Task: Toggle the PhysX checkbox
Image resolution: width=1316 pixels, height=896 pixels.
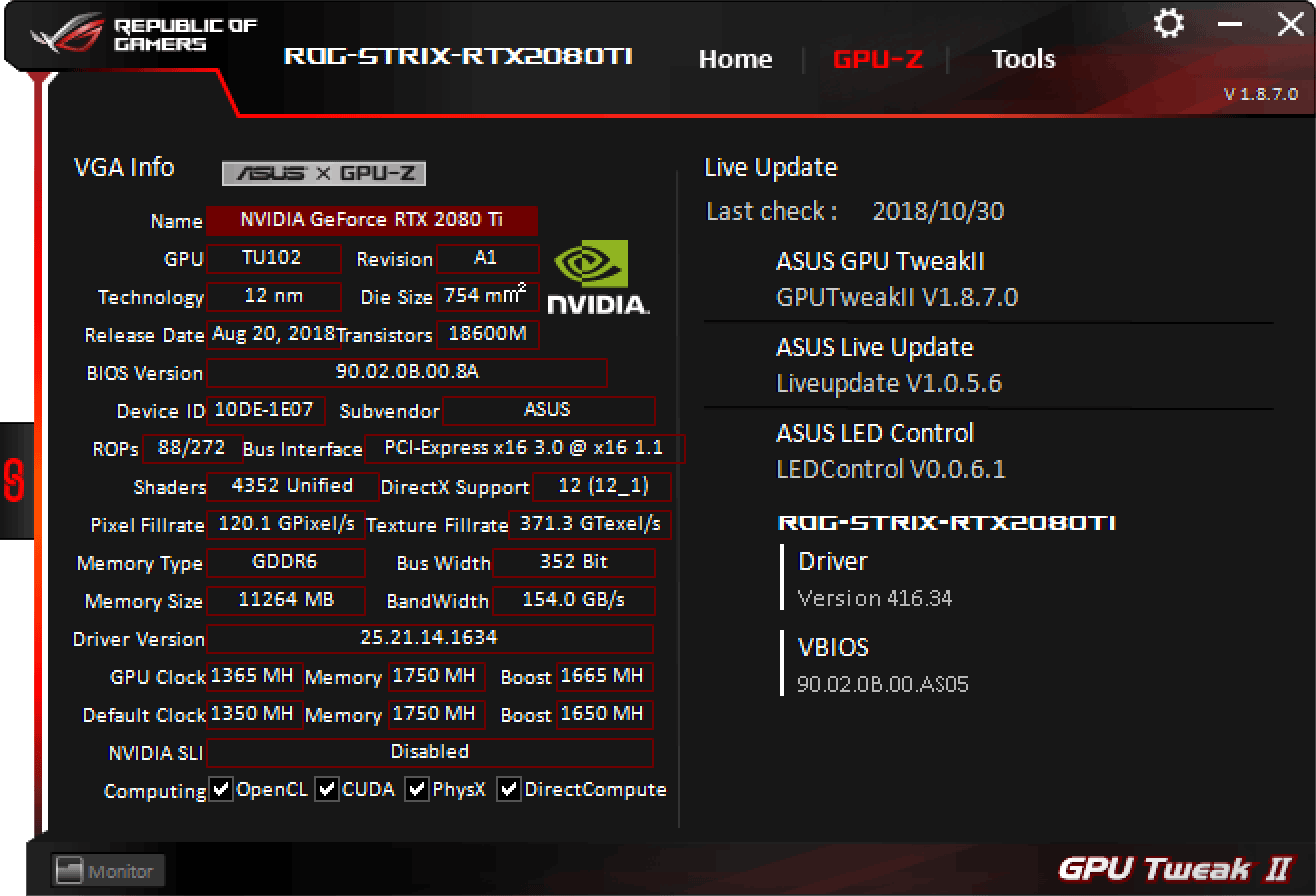Action: pyautogui.click(x=416, y=789)
